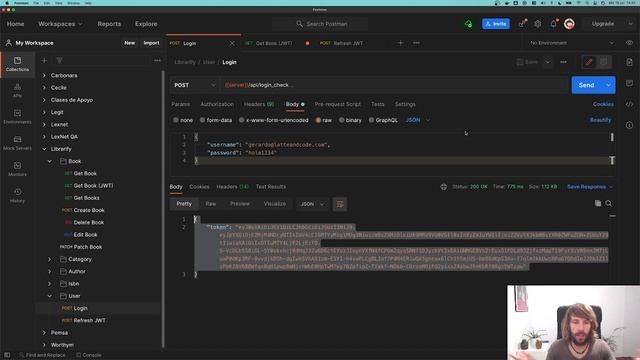
Task: Click the Beautify link
Action: [x=600, y=120]
